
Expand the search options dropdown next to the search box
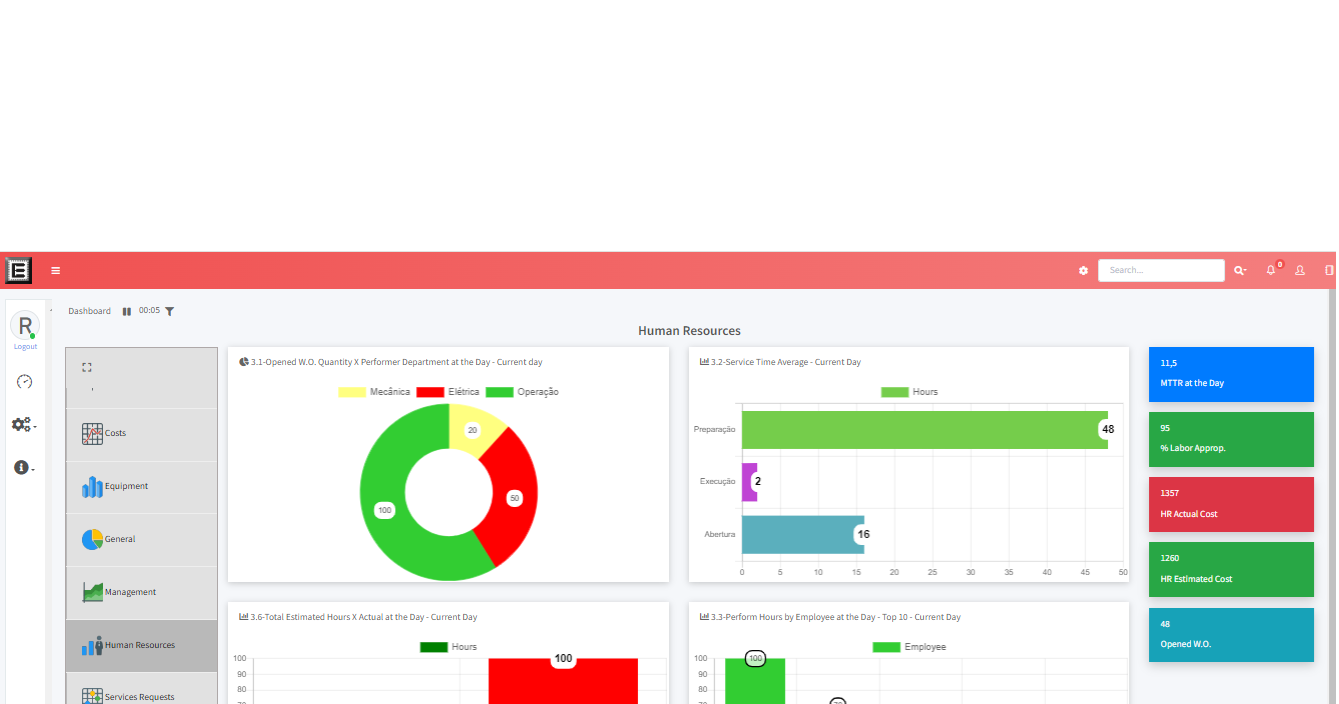(x=1240, y=270)
